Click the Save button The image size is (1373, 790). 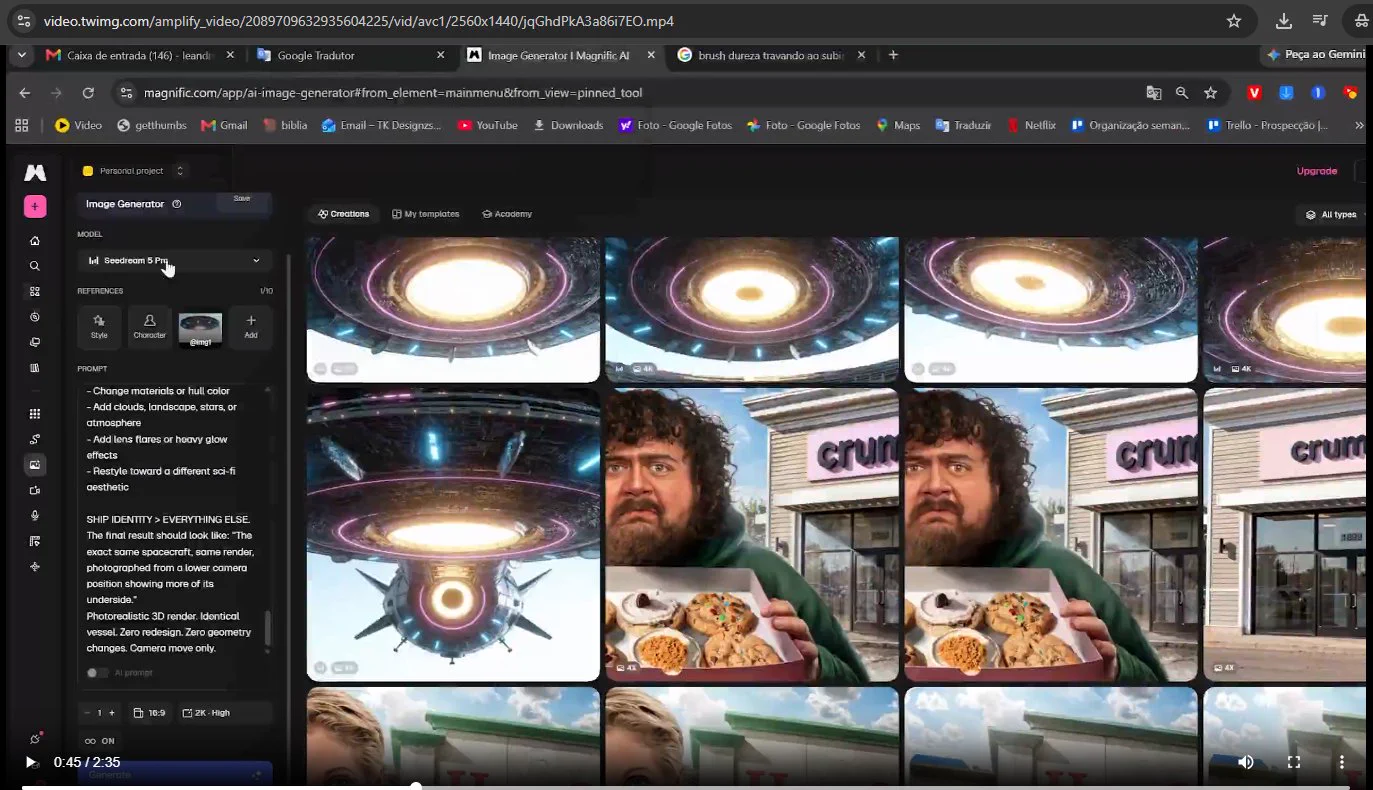click(242, 199)
